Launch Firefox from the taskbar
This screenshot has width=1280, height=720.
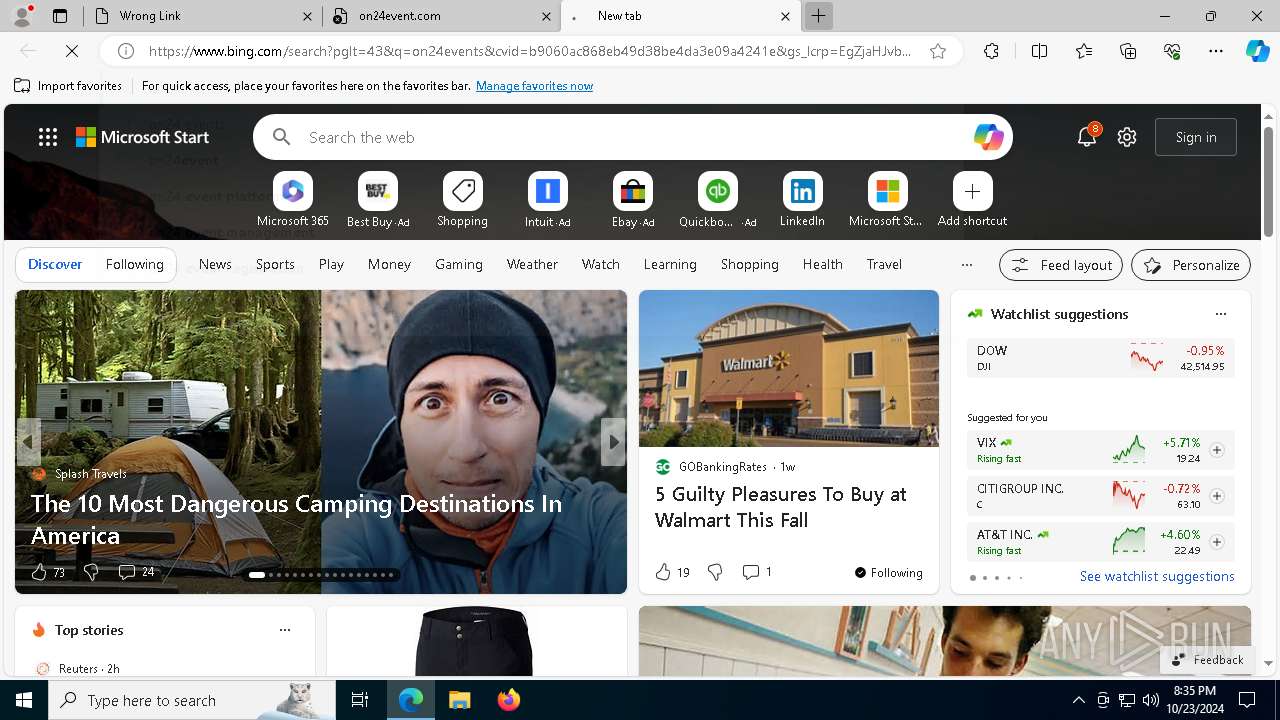[508, 700]
